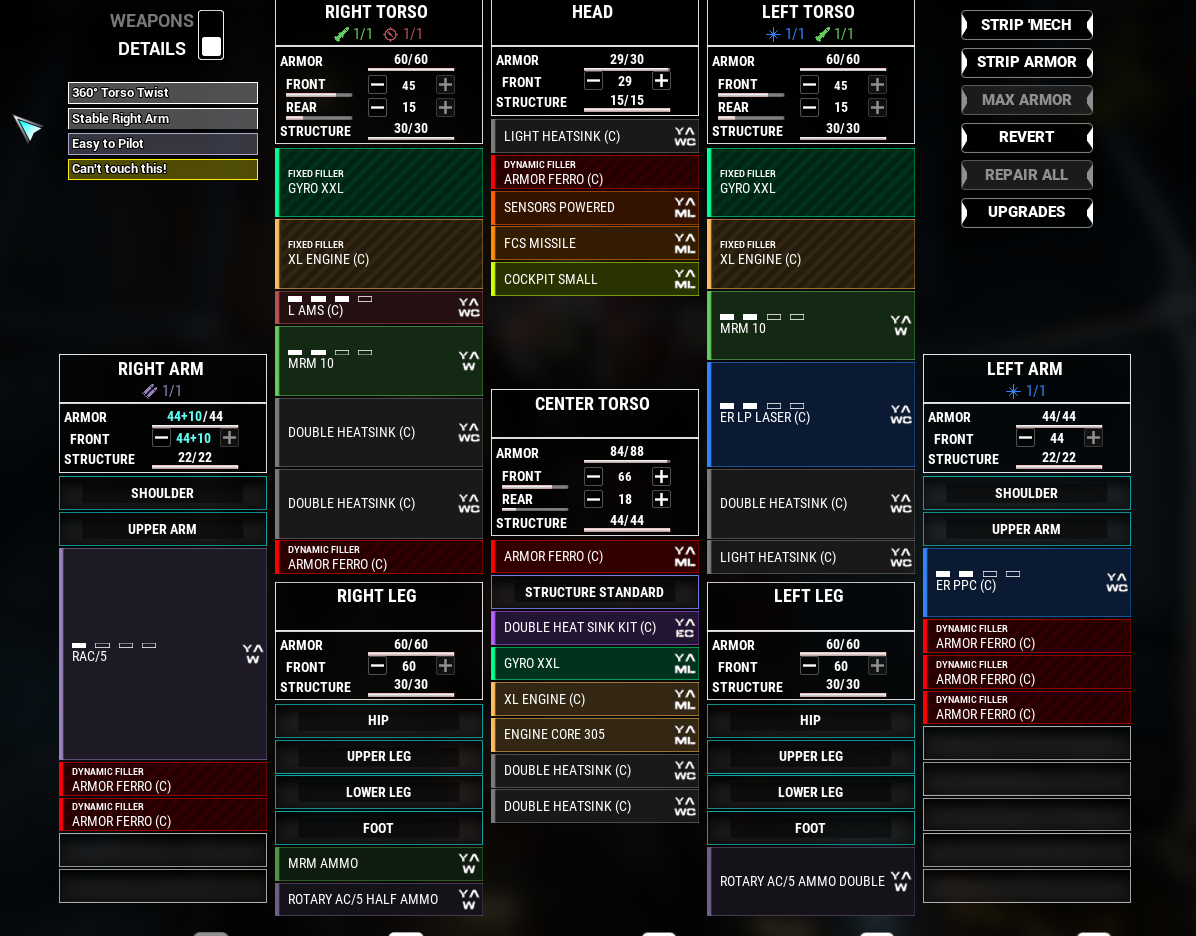
Task: Select the Left Leg Foot slot
Action: tap(811, 828)
